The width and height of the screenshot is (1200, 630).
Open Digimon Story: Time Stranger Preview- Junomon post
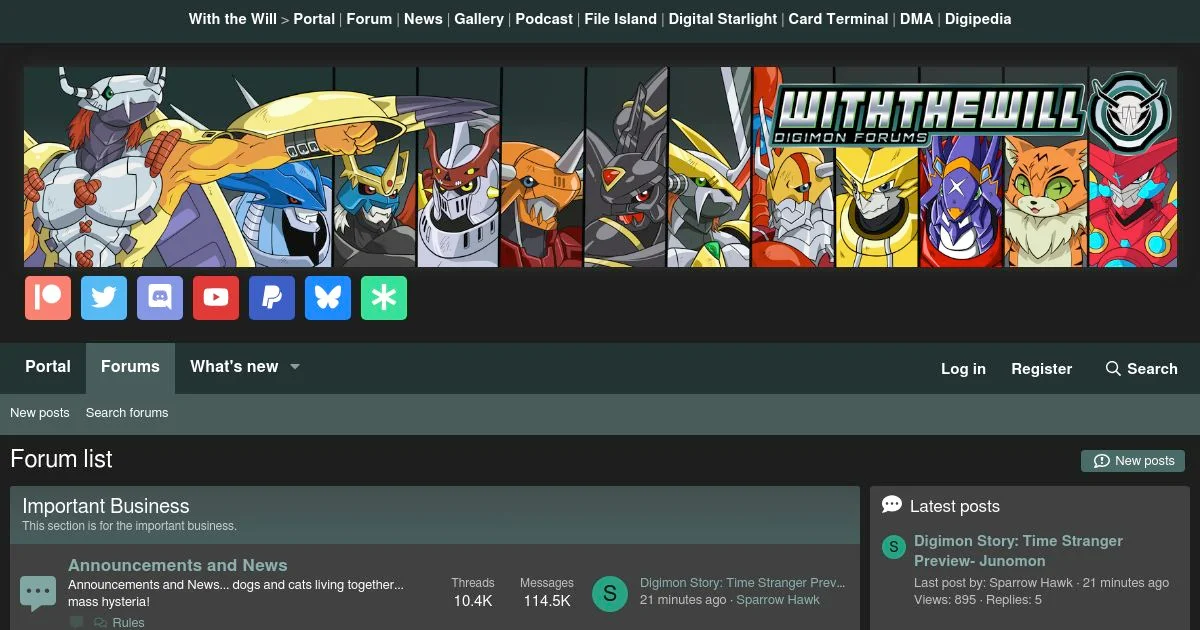1018,551
